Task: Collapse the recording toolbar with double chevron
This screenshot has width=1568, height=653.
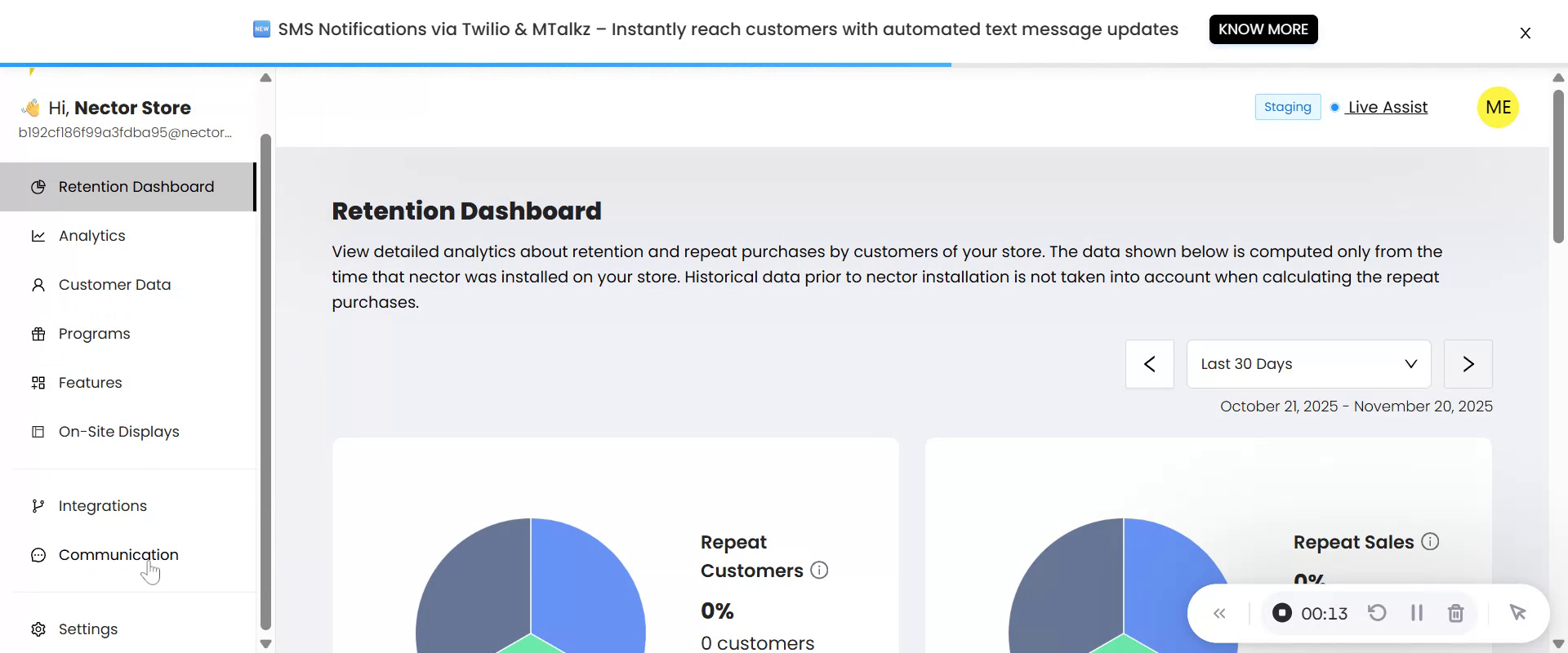Action: 1219,613
